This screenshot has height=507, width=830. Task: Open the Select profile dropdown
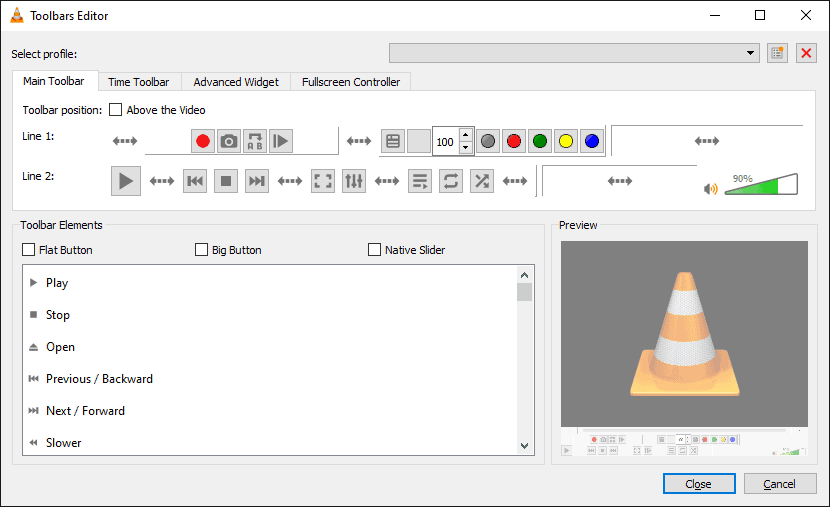(574, 53)
